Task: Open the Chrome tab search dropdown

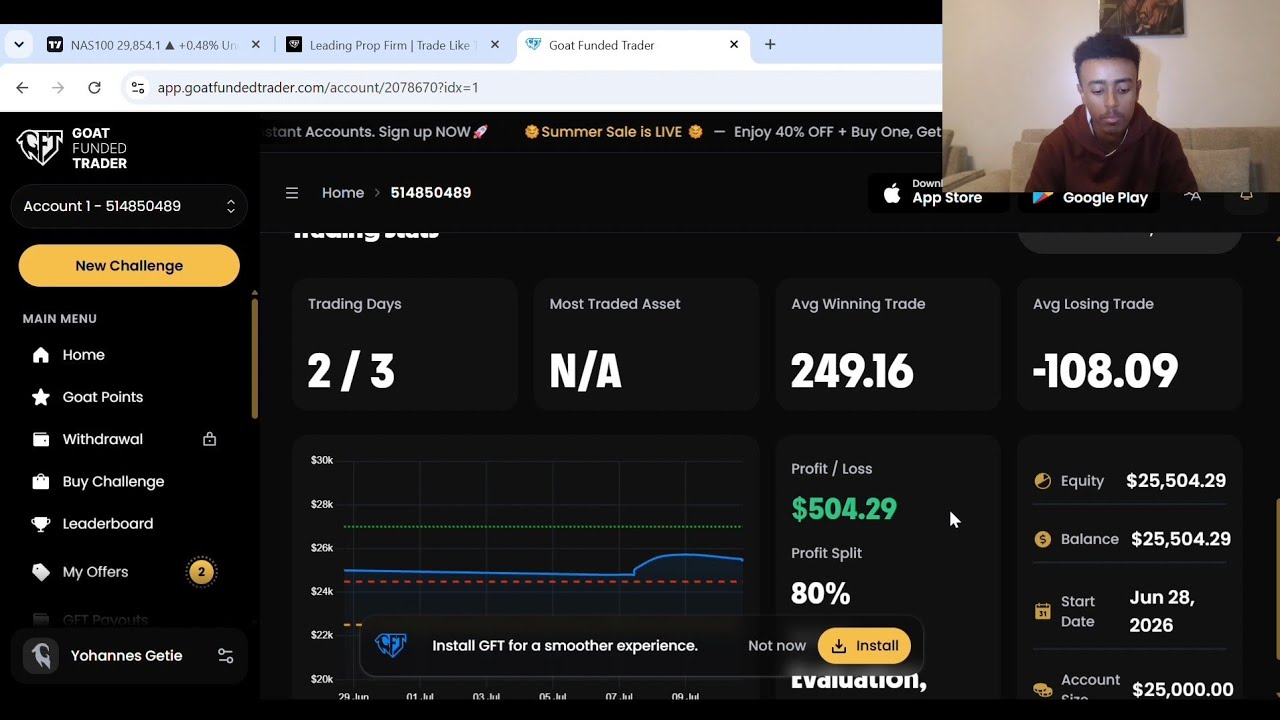Action: pyautogui.click(x=19, y=45)
